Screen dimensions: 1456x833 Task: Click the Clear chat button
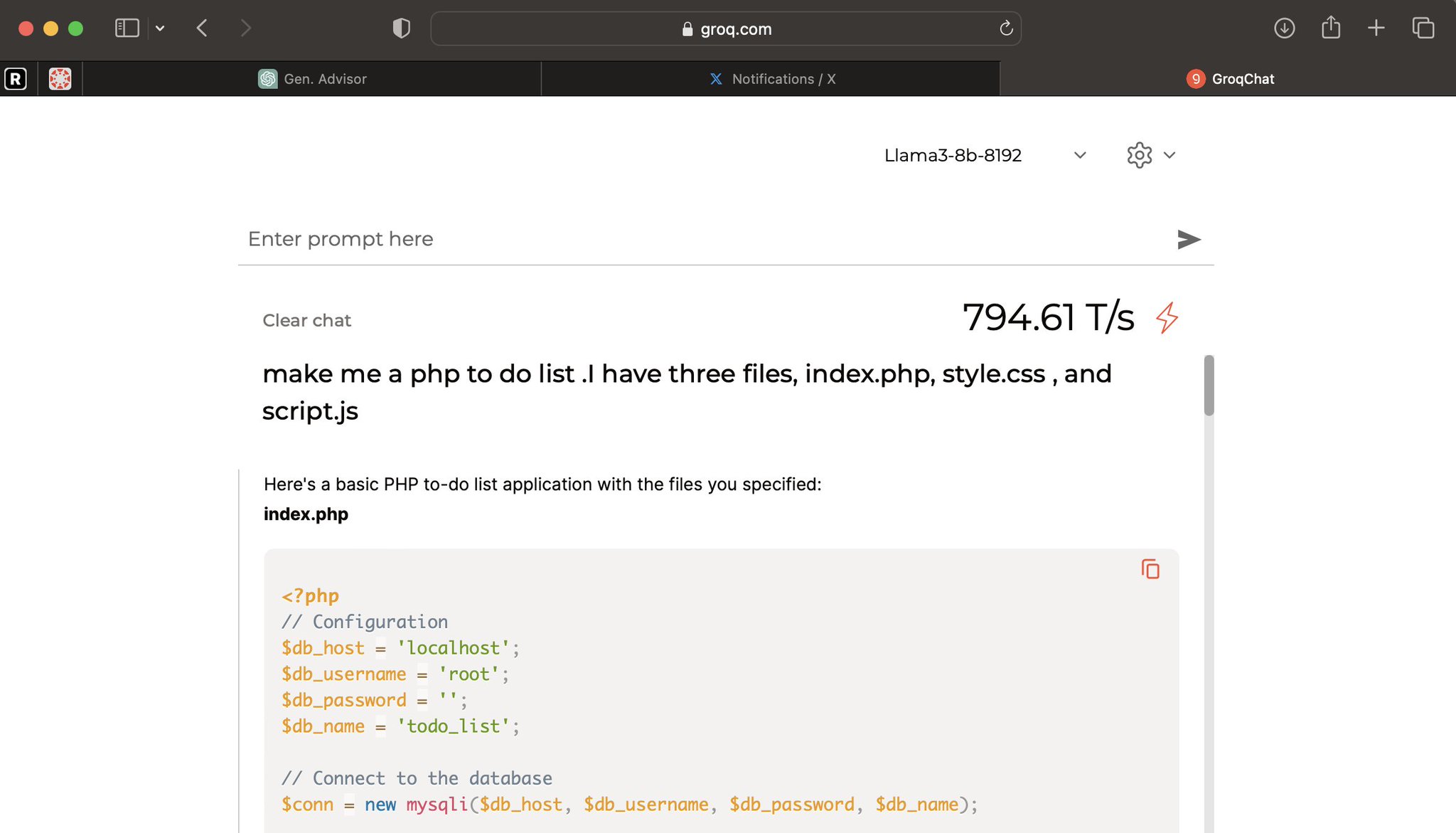[306, 321]
